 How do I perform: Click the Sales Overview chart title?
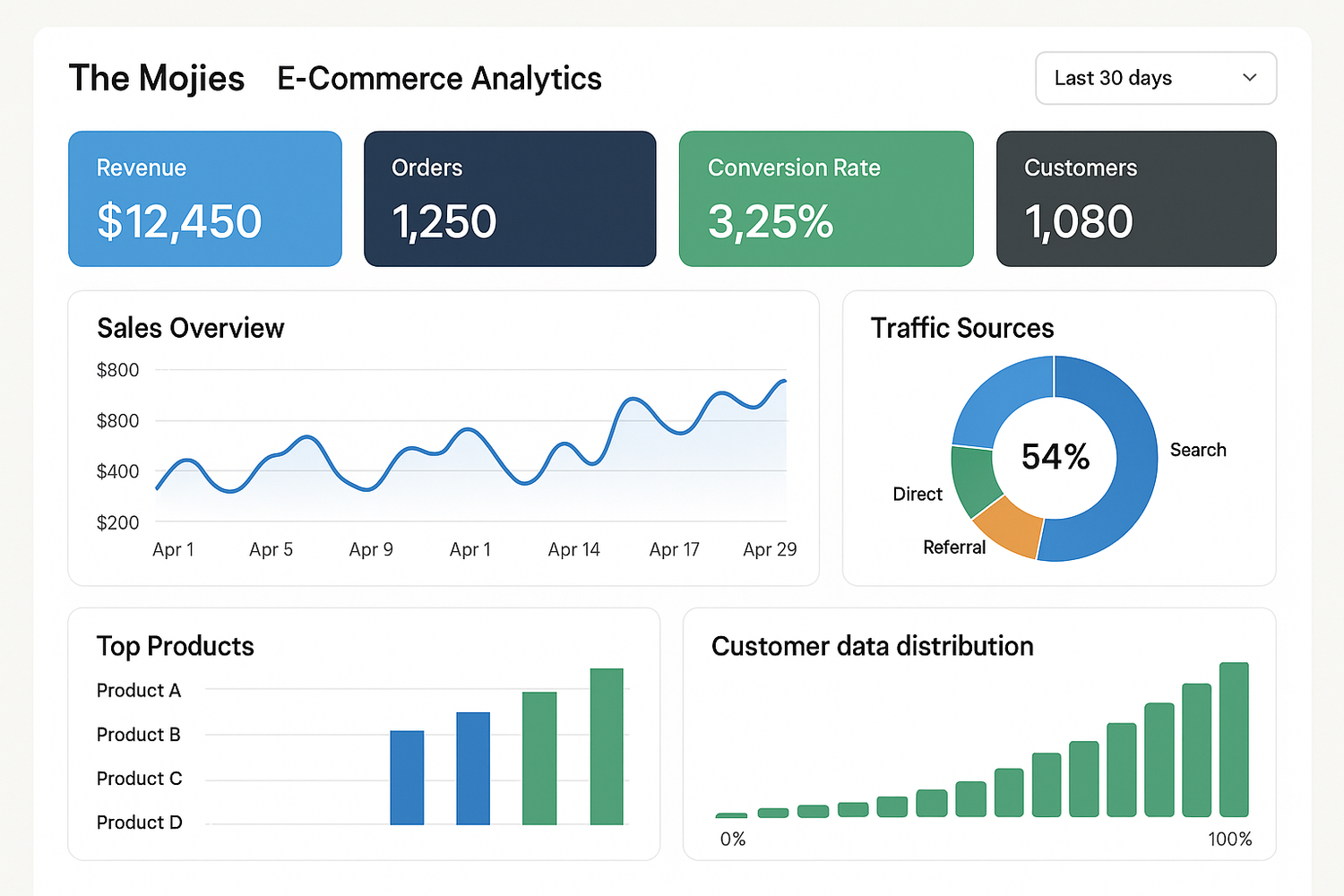pos(190,328)
